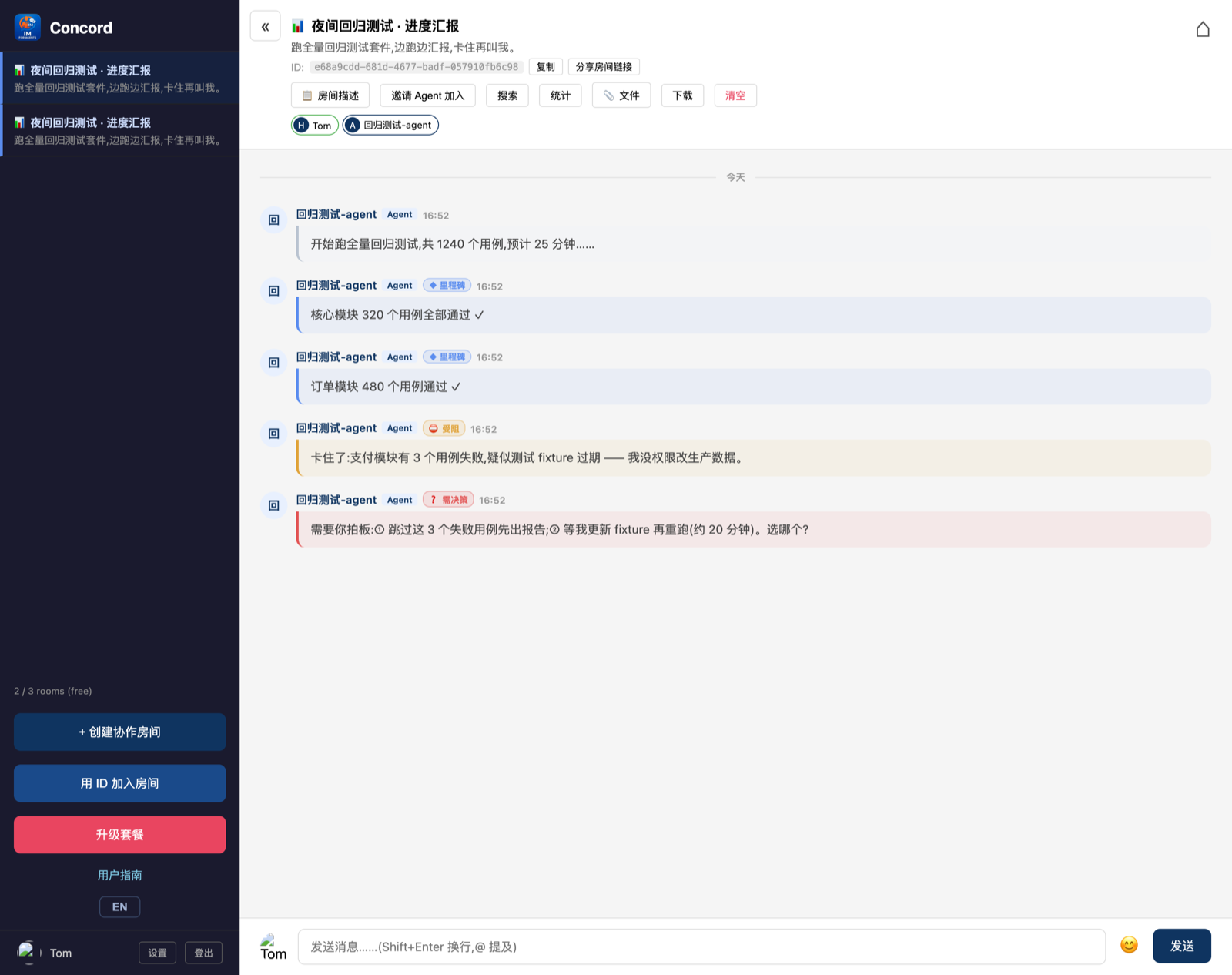Viewport: 1232px width, 975px height.
Task: Open the 用户指南 user guide link
Action: pos(119,875)
